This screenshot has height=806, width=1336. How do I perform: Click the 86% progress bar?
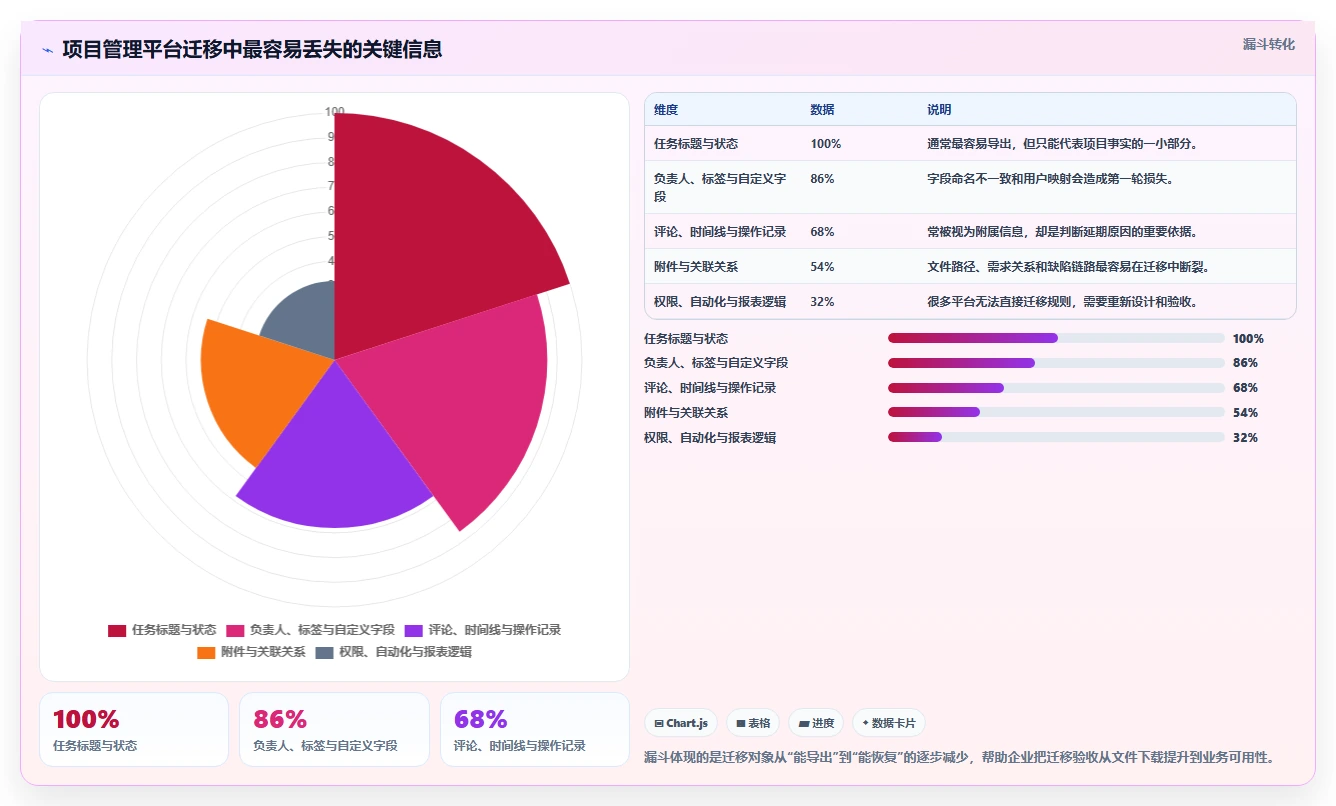(x=1056, y=363)
